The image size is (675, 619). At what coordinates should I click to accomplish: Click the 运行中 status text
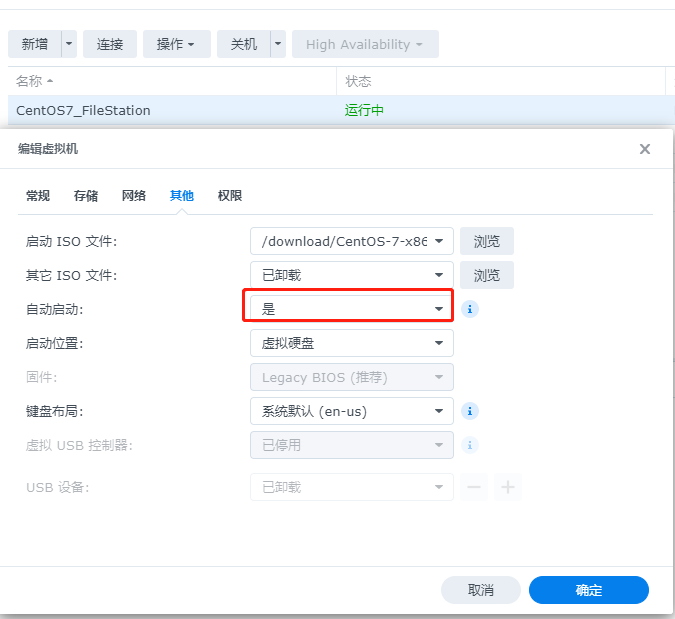pos(364,110)
